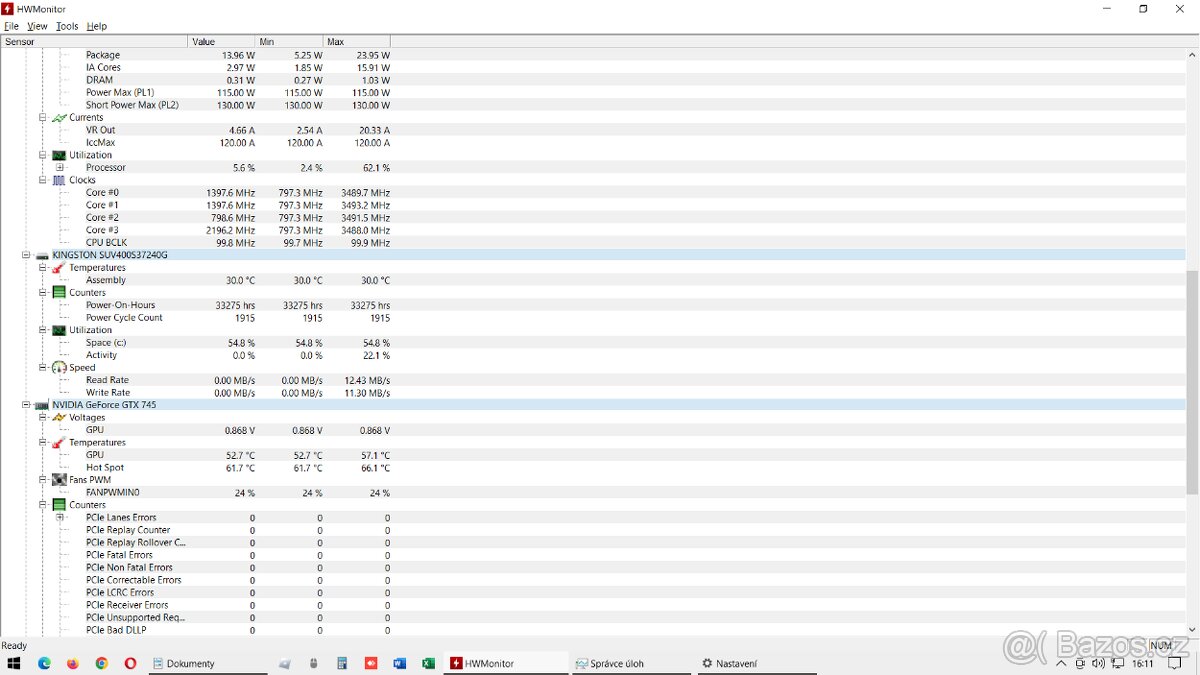Click the vertical scrollbar thumb

[1192, 380]
